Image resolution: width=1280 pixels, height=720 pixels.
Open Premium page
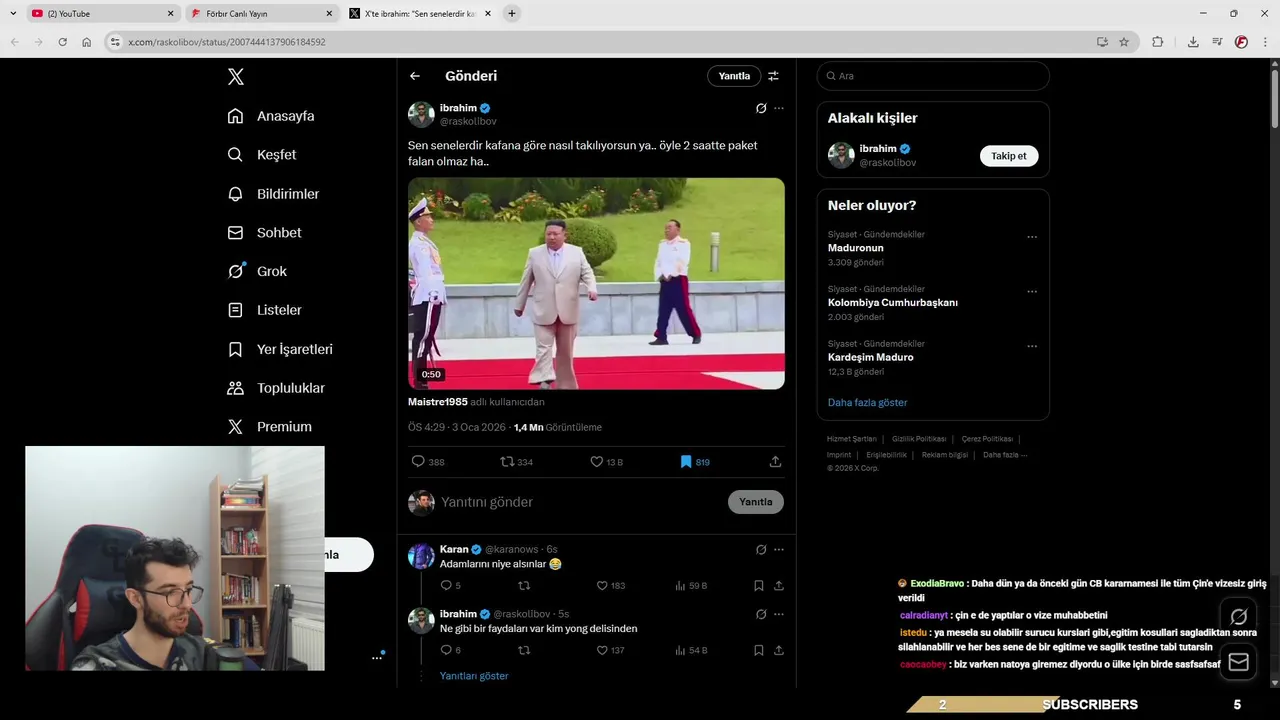click(269, 427)
